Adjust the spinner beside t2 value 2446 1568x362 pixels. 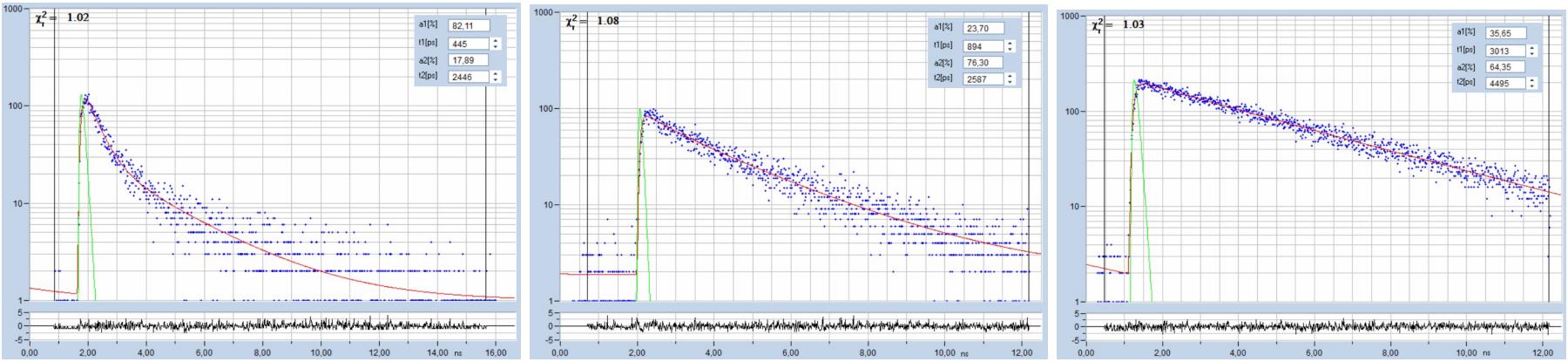[x=496, y=77]
